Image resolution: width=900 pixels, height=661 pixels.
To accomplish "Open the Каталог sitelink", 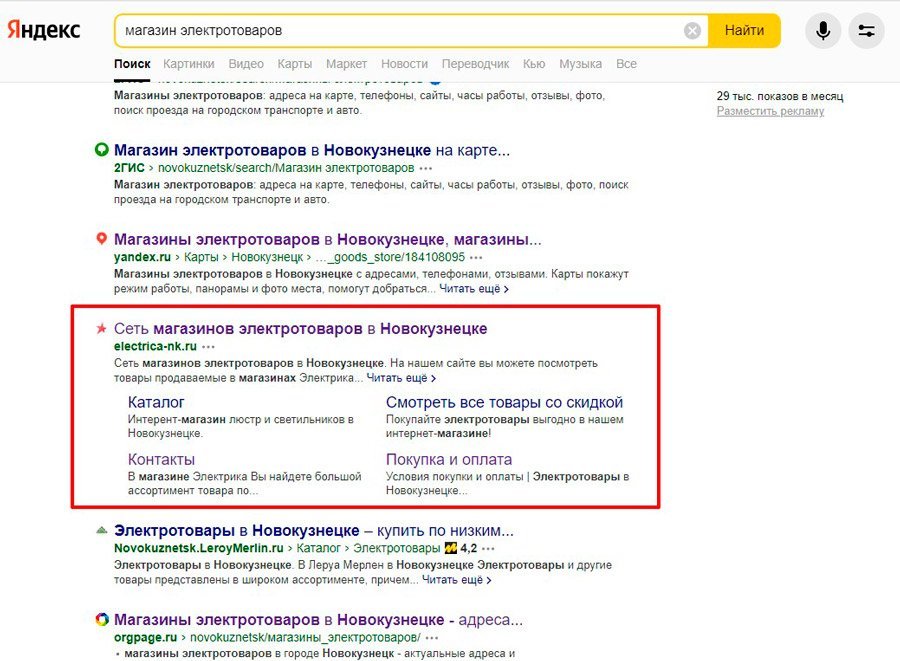I will [x=156, y=402].
